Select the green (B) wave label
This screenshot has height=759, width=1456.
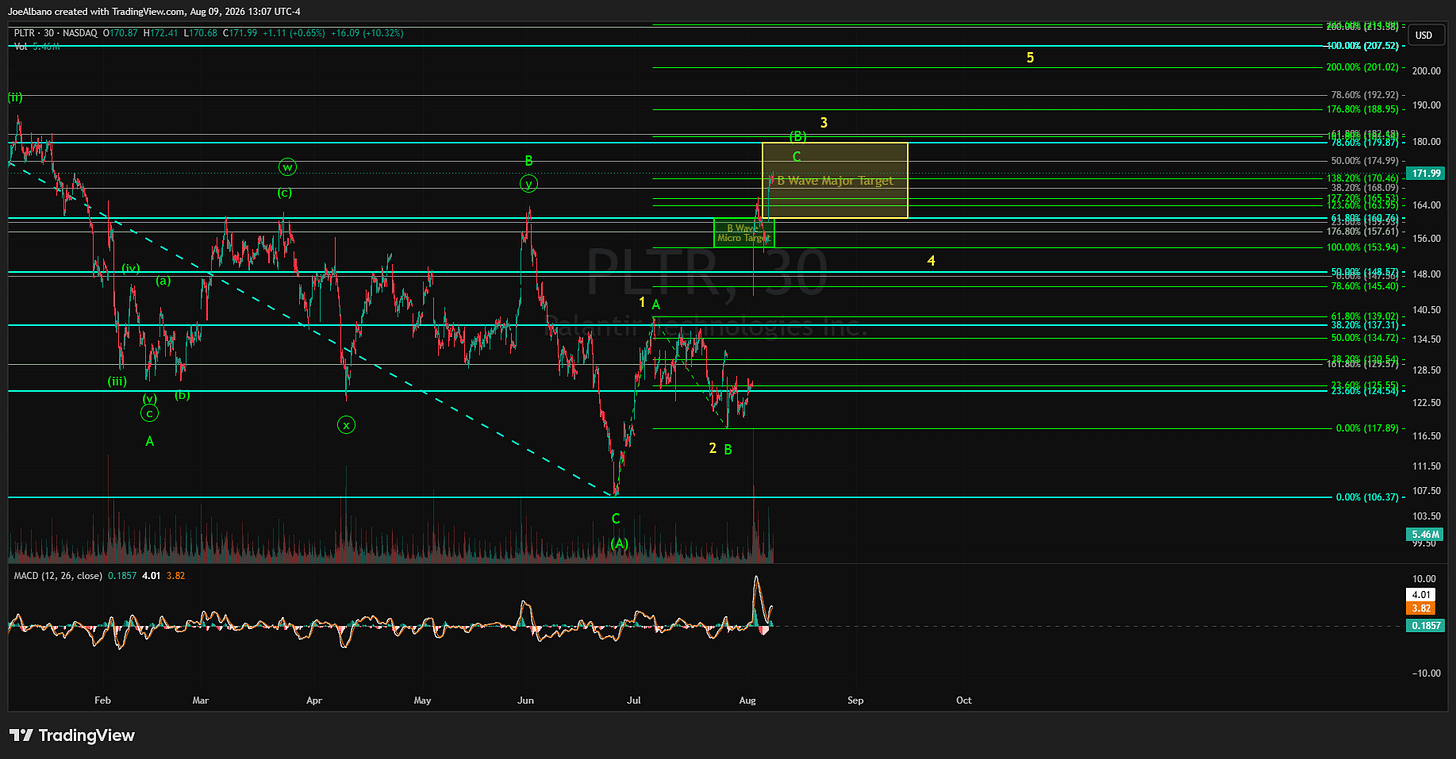click(x=798, y=136)
